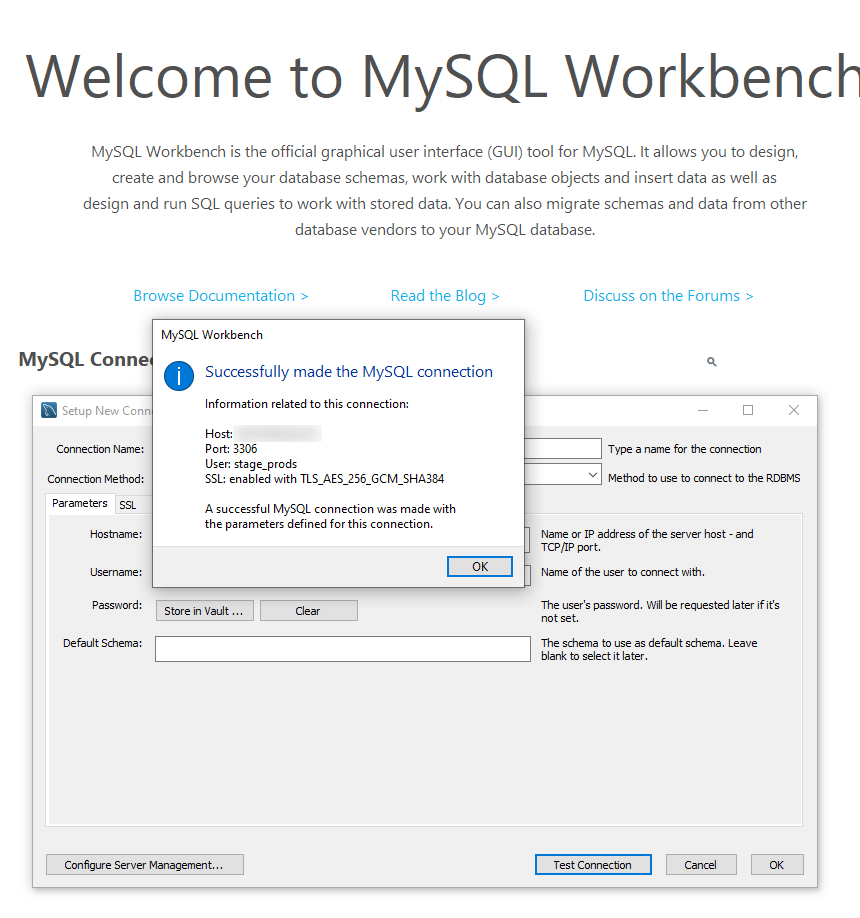Open Configure Server Management

tap(145, 865)
